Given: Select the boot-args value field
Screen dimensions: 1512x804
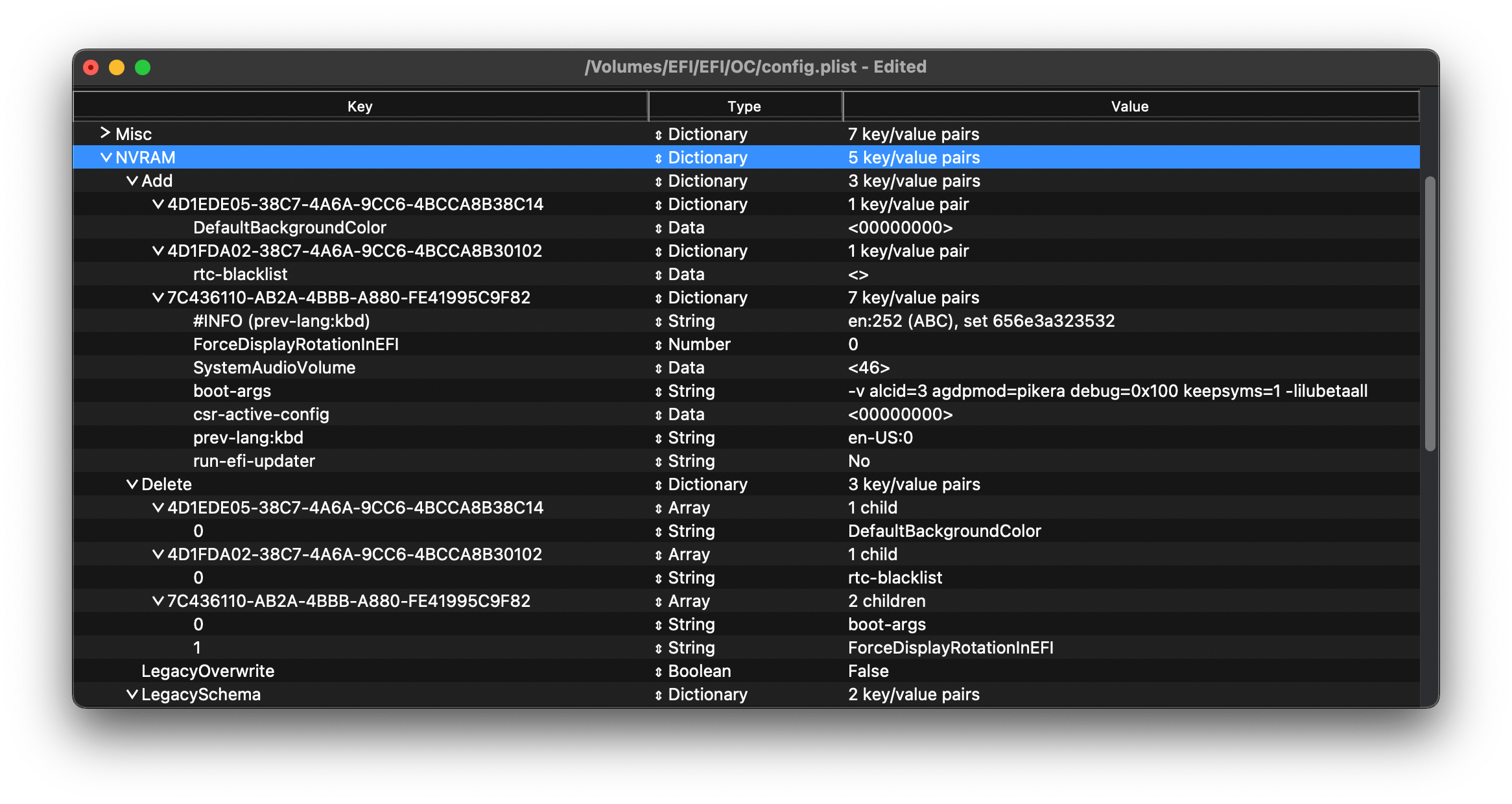Looking at the screenshot, I should 1107,391.
